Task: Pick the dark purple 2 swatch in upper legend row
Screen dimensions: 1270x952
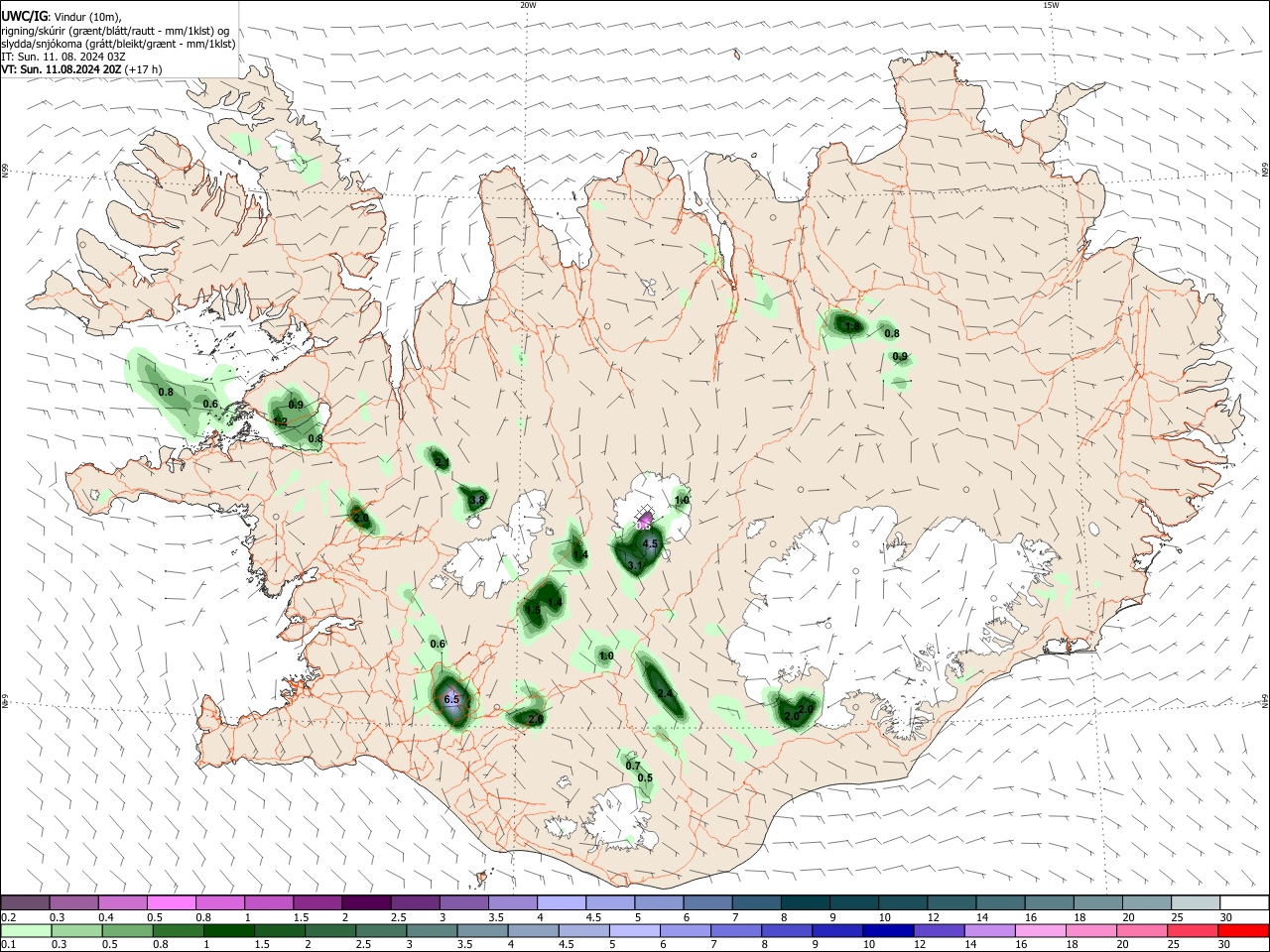Action: pyautogui.click(x=365, y=902)
